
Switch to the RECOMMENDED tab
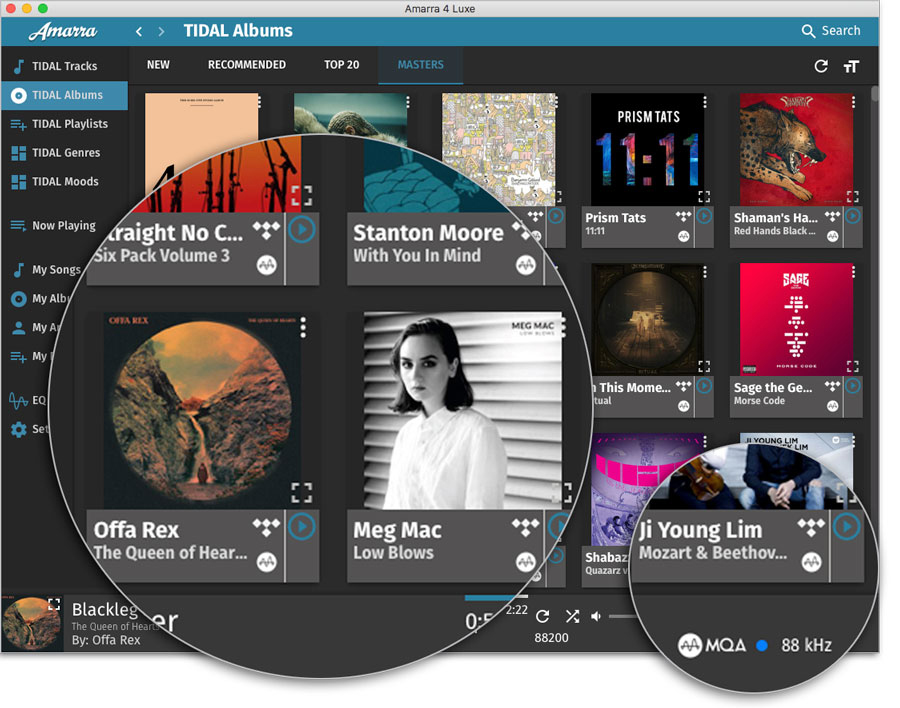(247, 65)
